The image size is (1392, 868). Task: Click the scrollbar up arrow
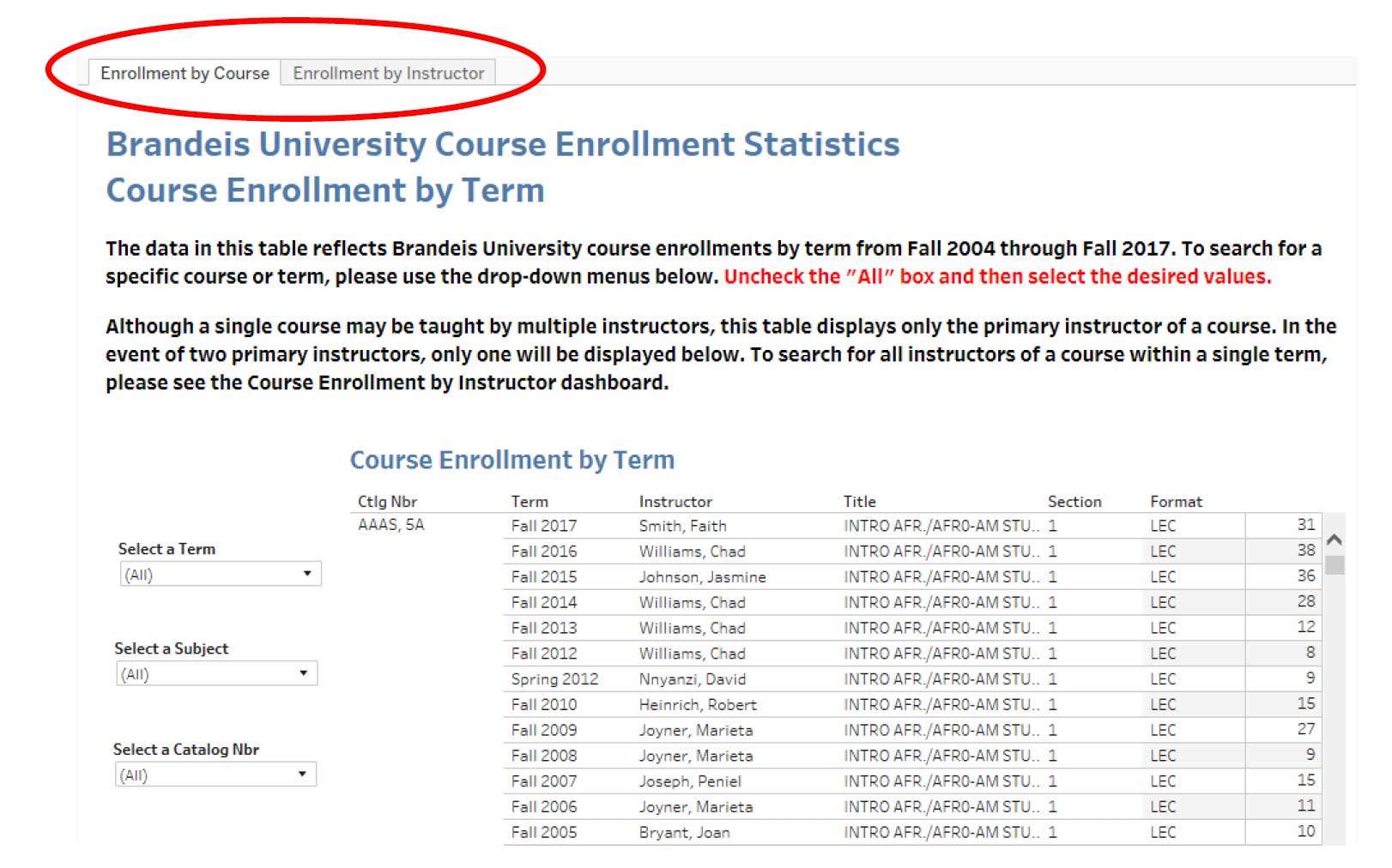click(1334, 540)
